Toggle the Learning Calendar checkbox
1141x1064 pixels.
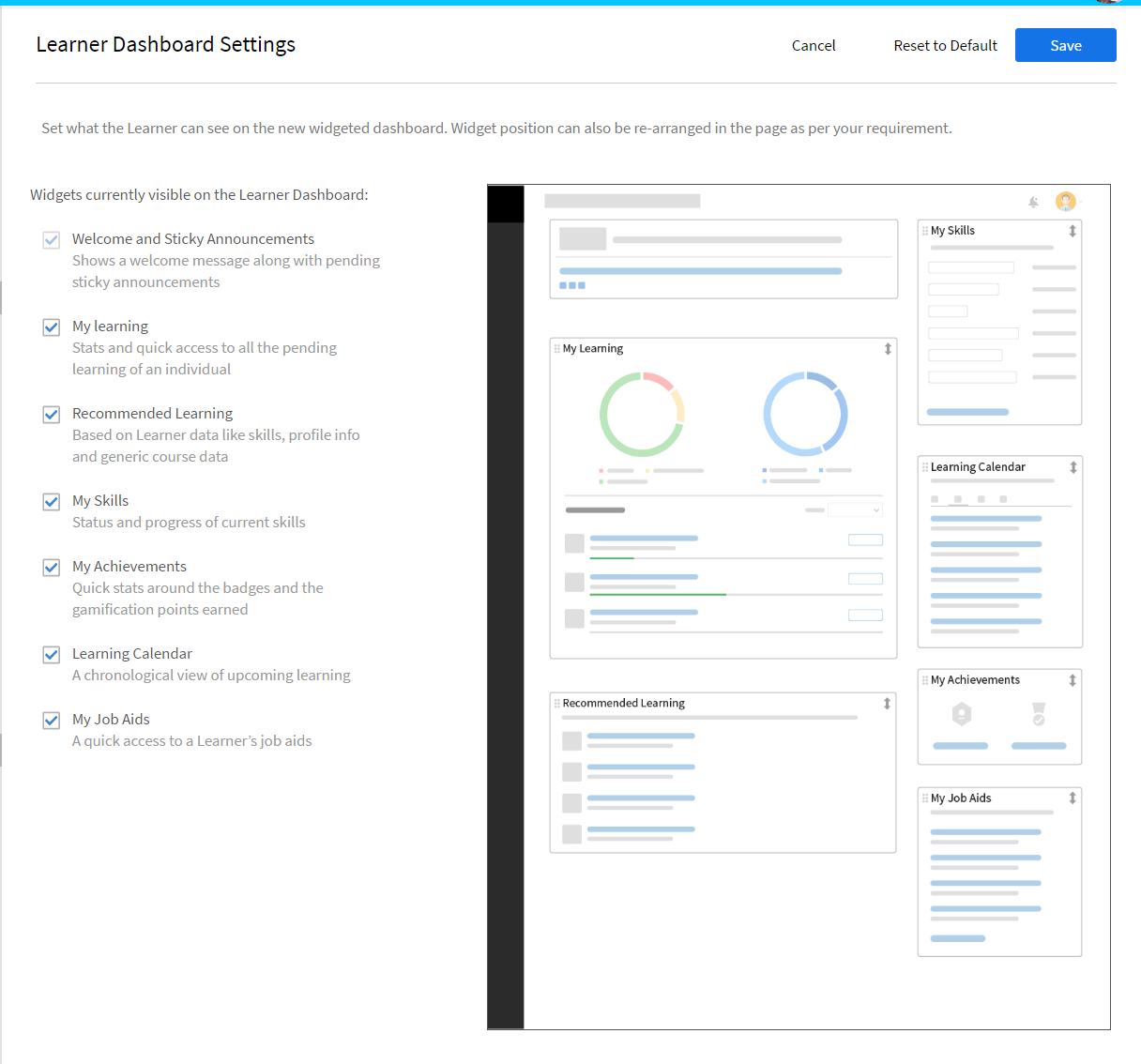52,655
